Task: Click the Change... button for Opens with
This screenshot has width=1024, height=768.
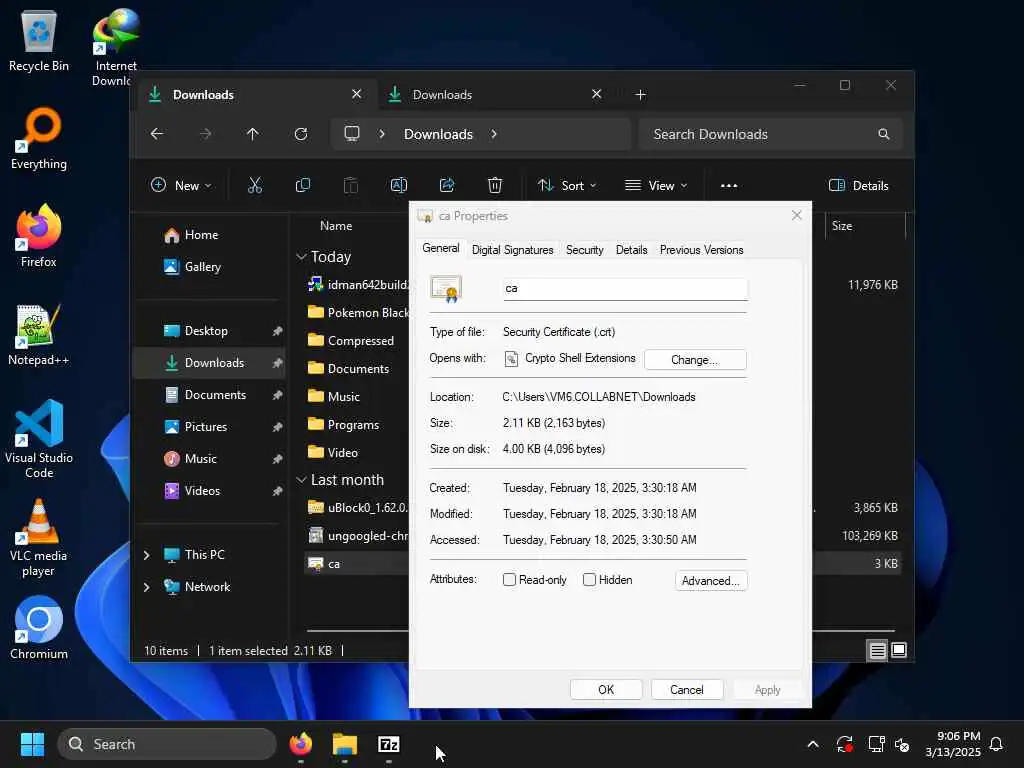Action: 695,360
